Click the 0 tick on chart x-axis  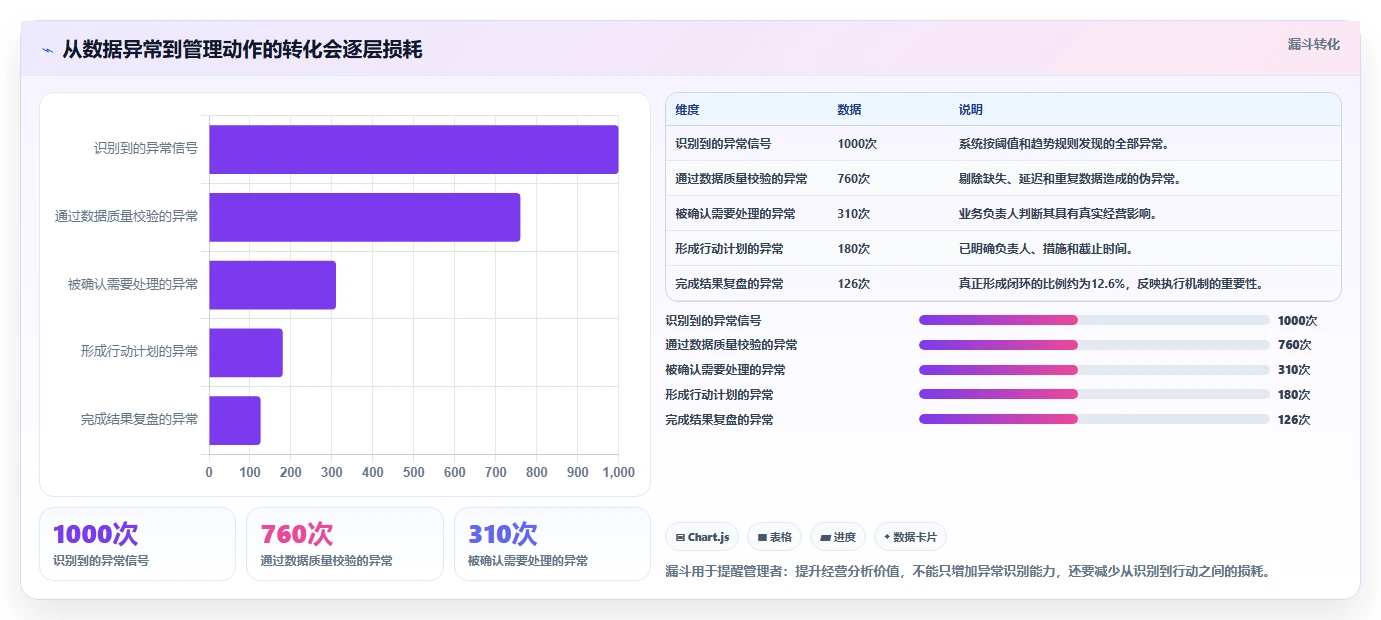pyautogui.click(x=209, y=472)
